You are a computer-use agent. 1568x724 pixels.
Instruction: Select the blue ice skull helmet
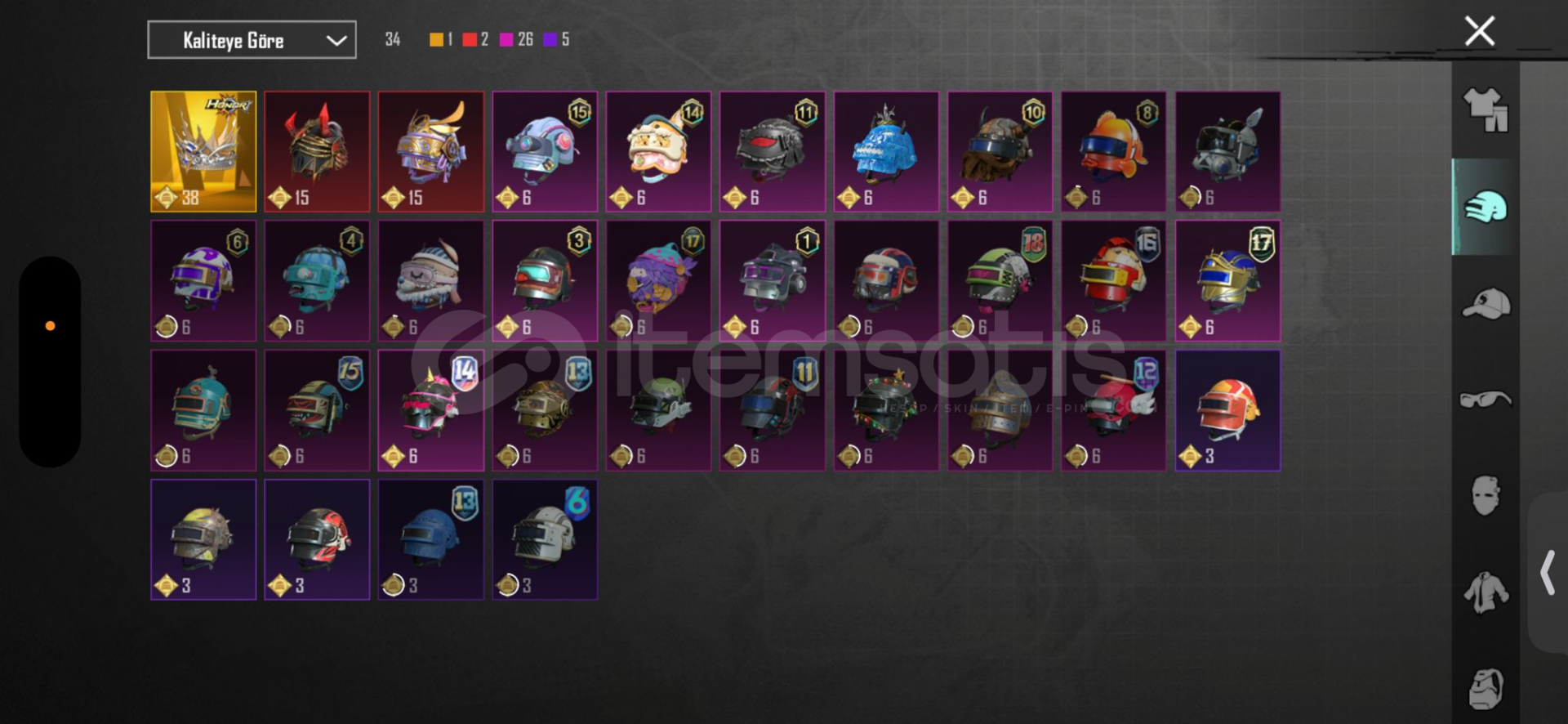(886, 151)
